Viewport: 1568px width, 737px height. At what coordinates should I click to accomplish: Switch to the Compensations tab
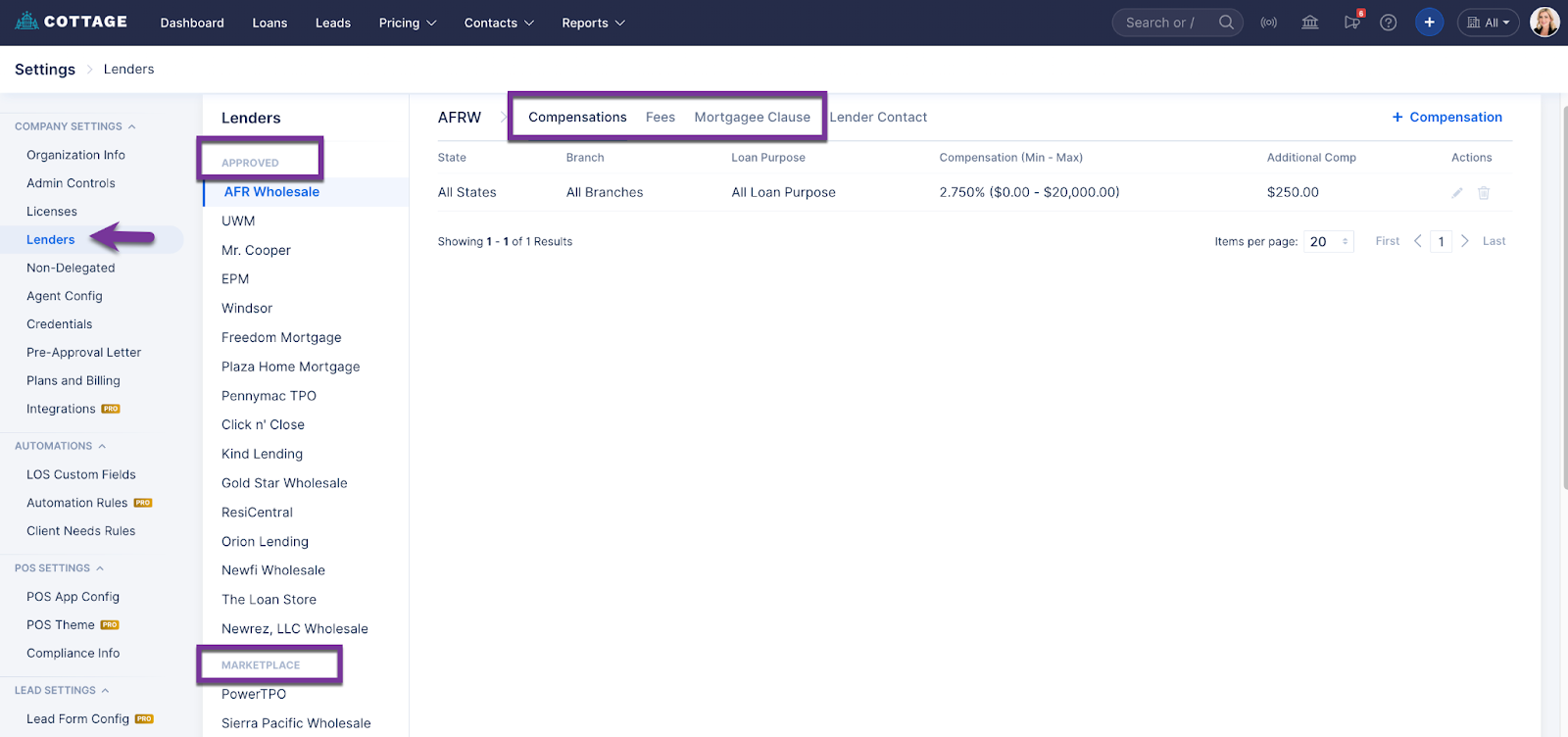click(x=577, y=117)
